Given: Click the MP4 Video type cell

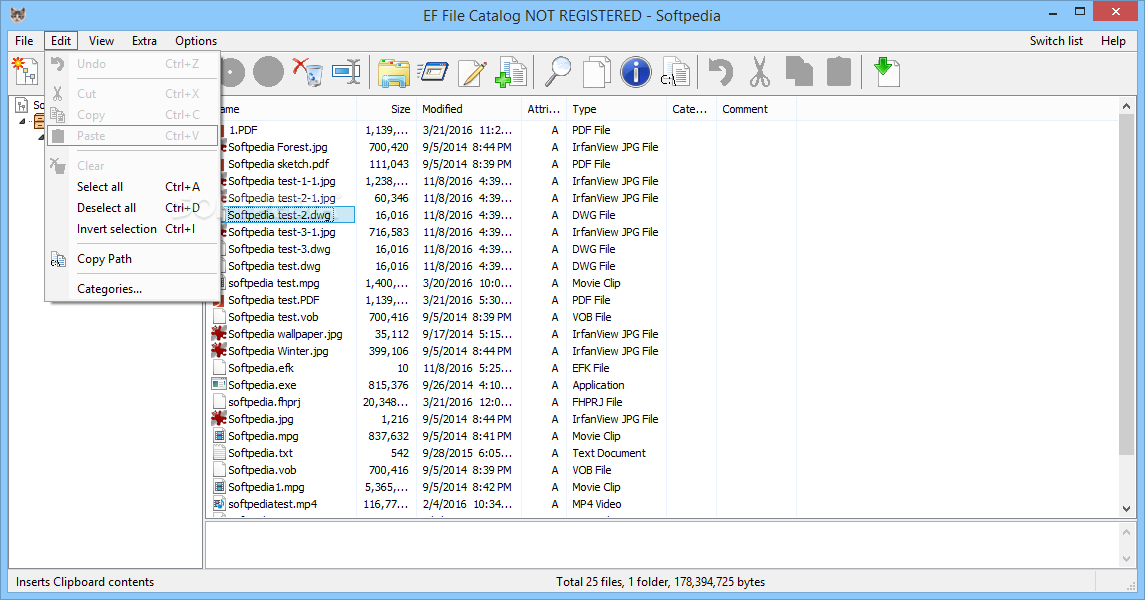Looking at the screenshot, I should (x=597, y=504).
